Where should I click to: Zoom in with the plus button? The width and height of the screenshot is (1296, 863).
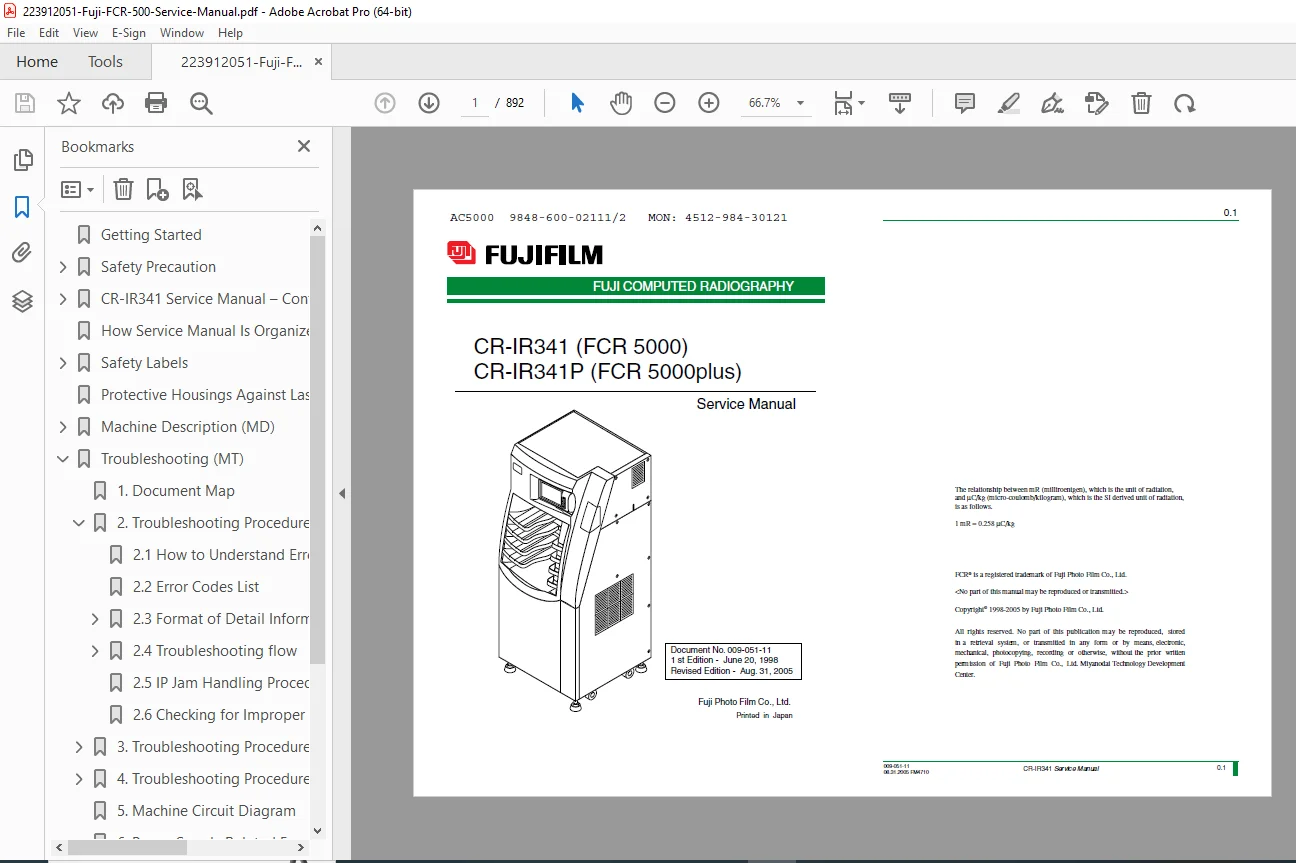[x=709, y=103]
